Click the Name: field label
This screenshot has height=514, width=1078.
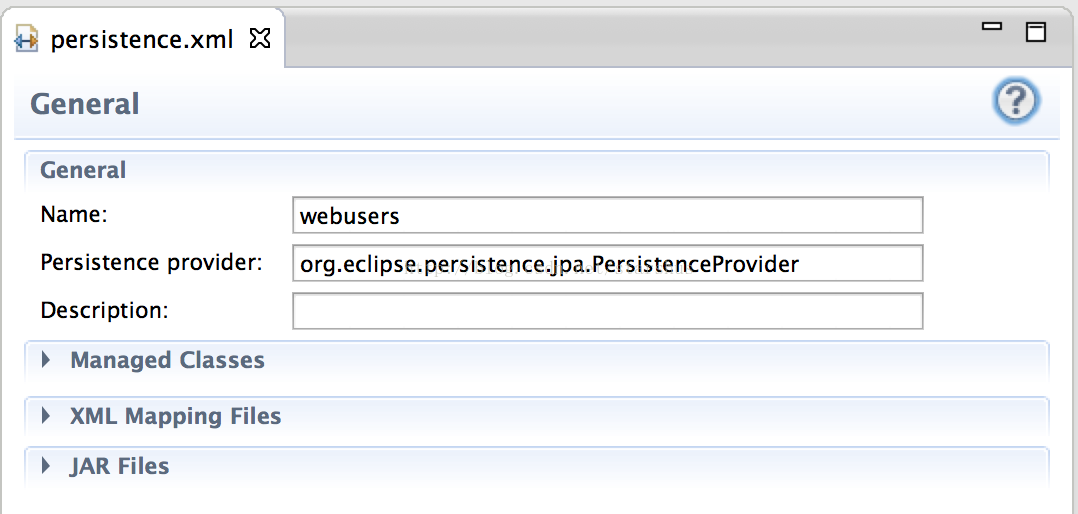click(x=74, y=214)
